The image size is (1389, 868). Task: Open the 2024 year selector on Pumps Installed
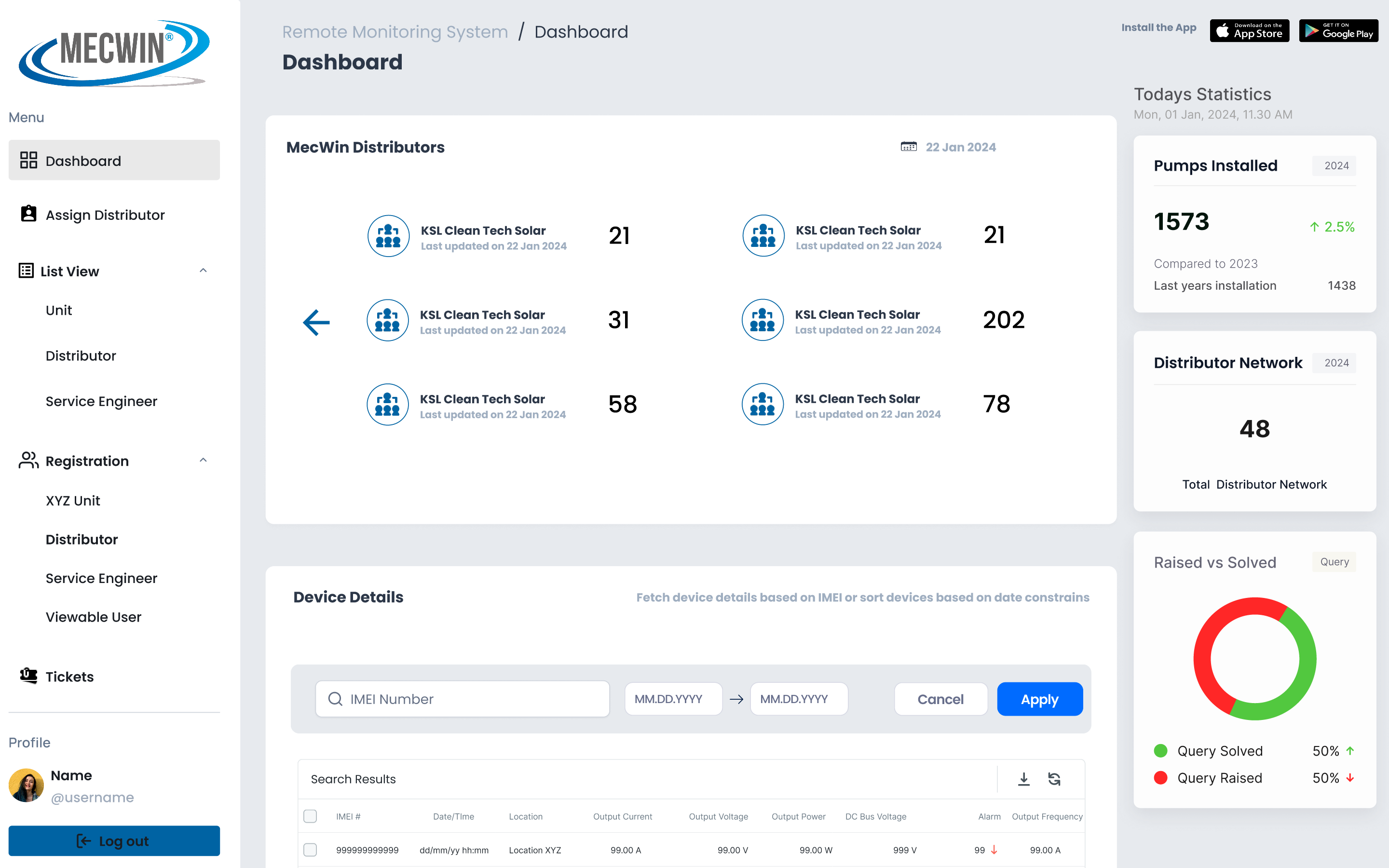[1335, 166]
